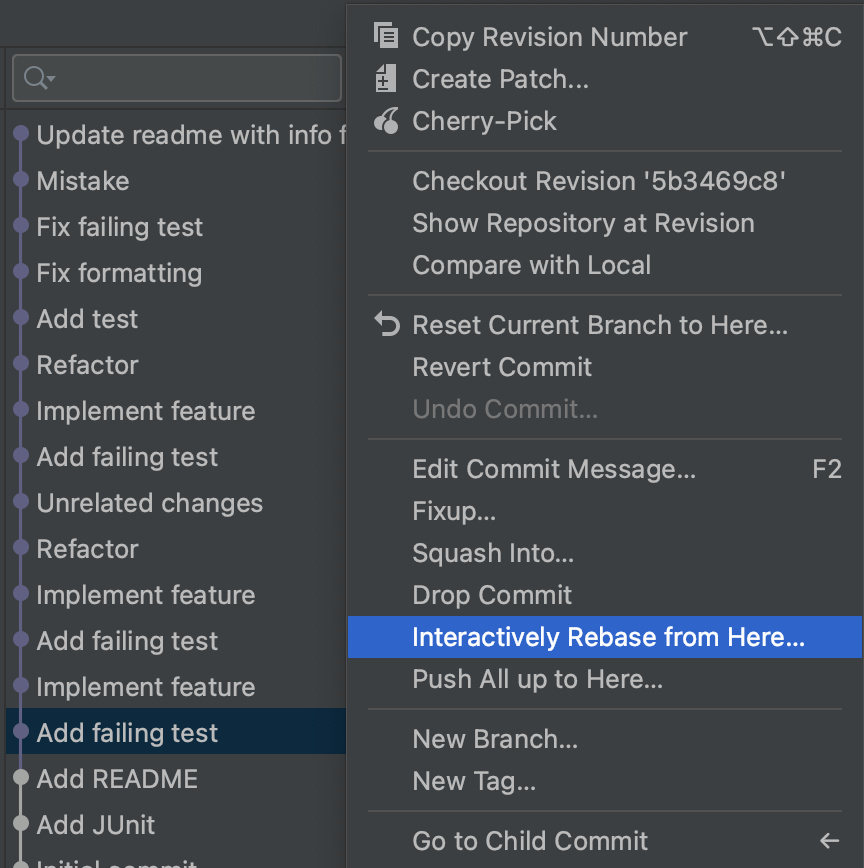Open the search options magnifier dropdown
Image resolution: width=864 pixels, height=868 pixels.
pyautogui.click(x=38, y=78)
